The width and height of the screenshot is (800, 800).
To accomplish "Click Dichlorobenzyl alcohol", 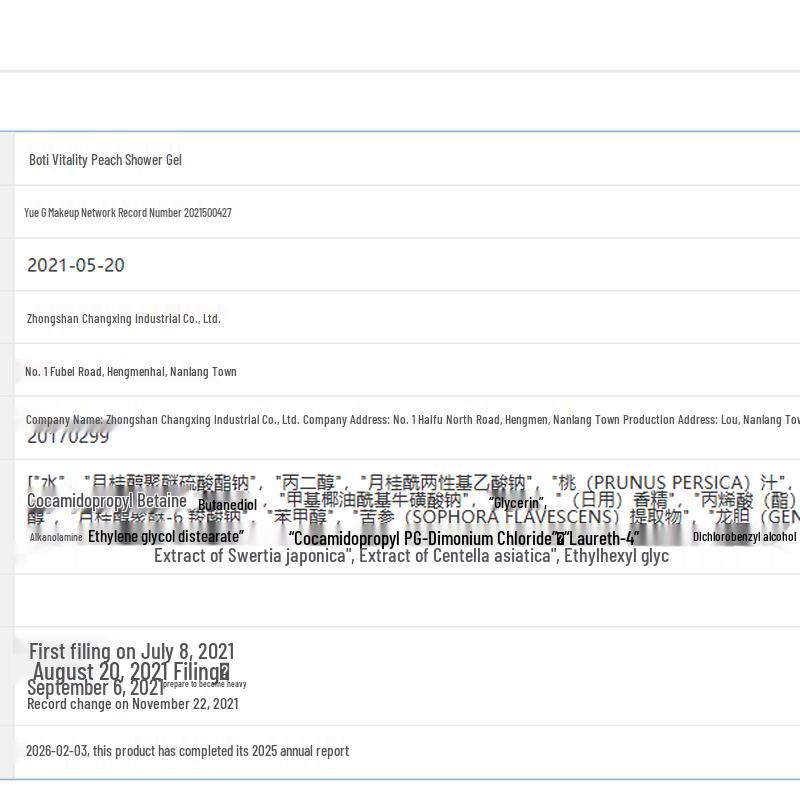I will (744, 537).
